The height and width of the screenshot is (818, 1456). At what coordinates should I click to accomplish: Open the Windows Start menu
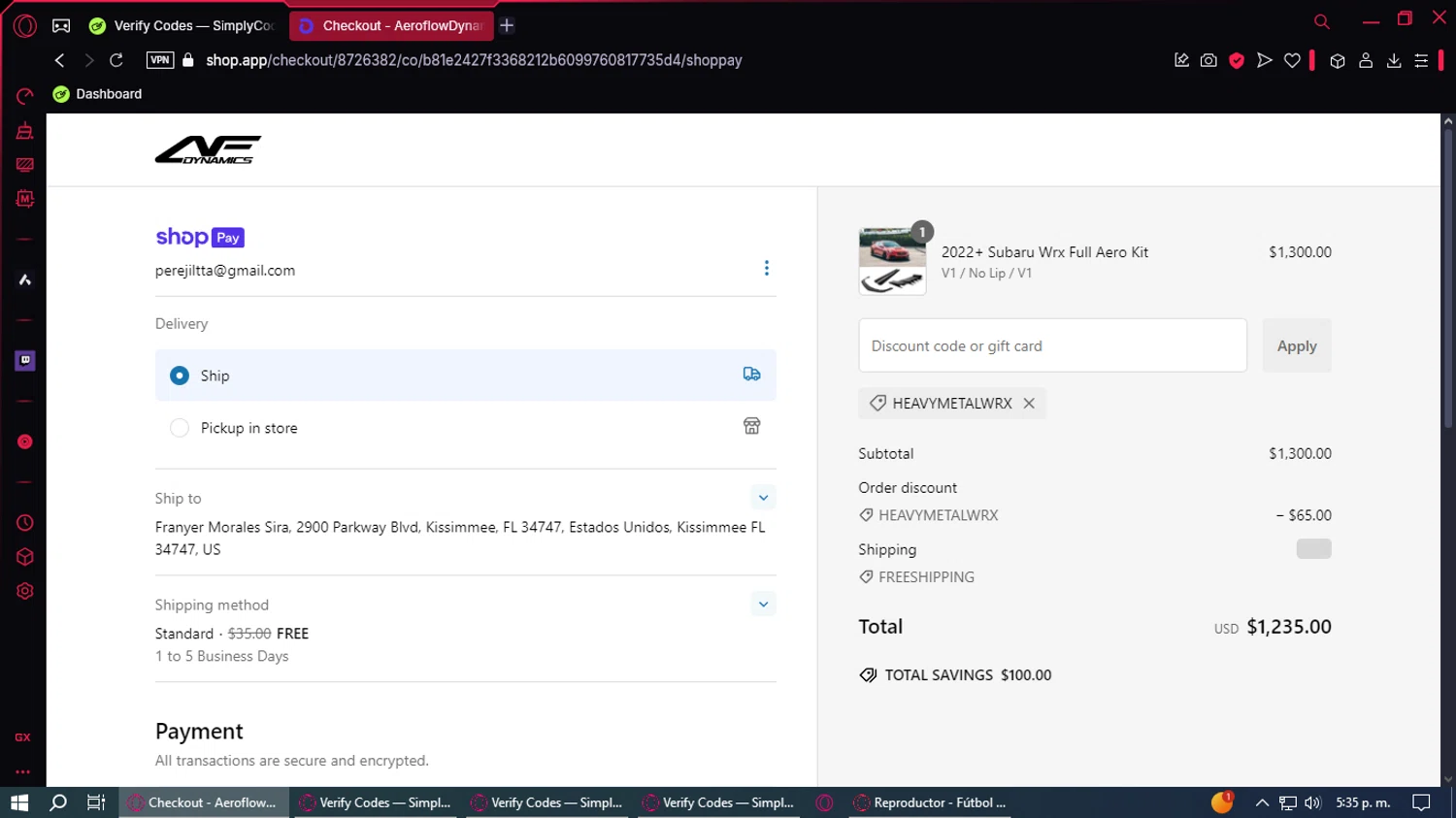coord(19,802)
